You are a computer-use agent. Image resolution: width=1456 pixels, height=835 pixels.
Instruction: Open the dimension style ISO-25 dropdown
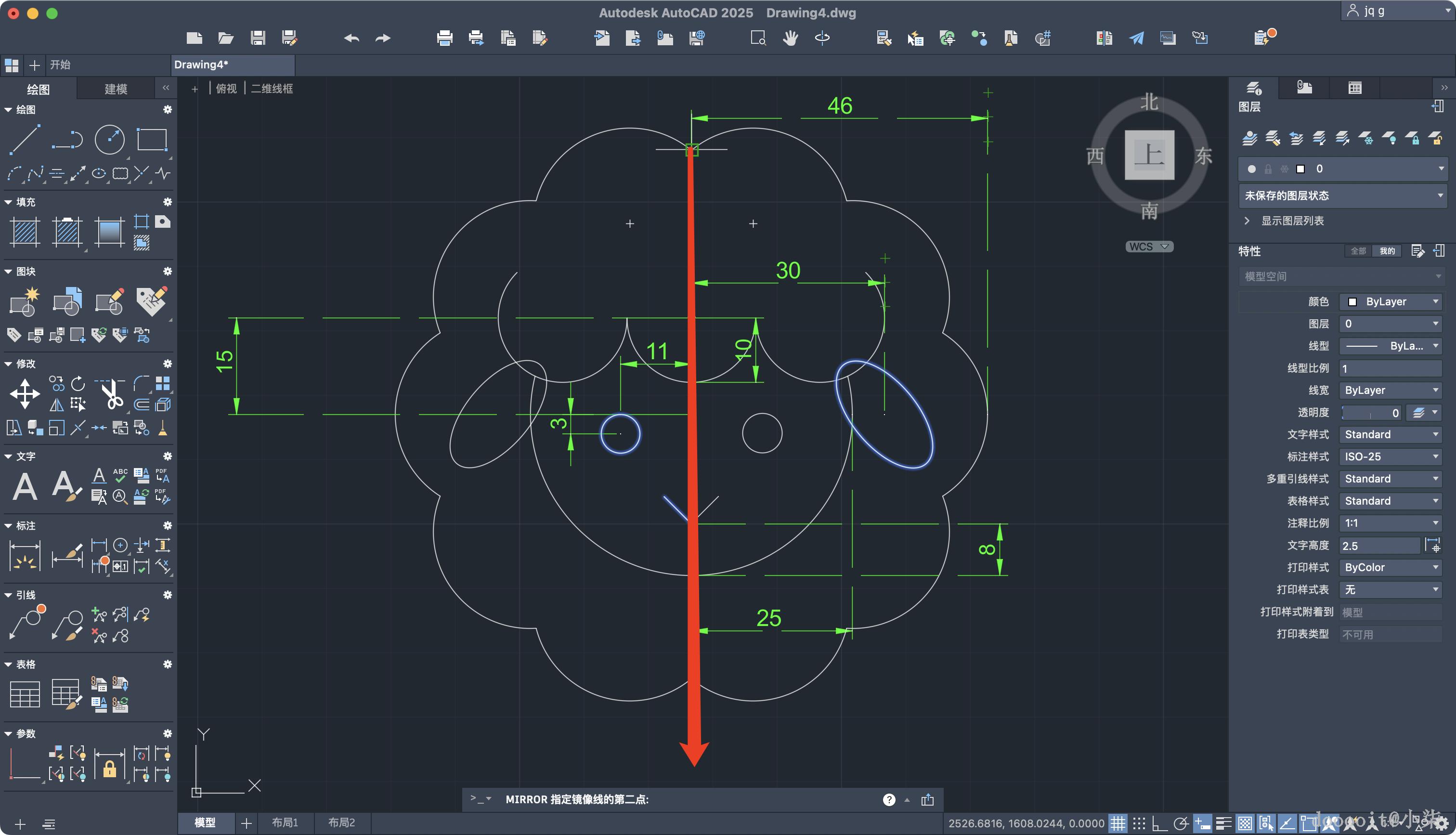[1390, 457]
